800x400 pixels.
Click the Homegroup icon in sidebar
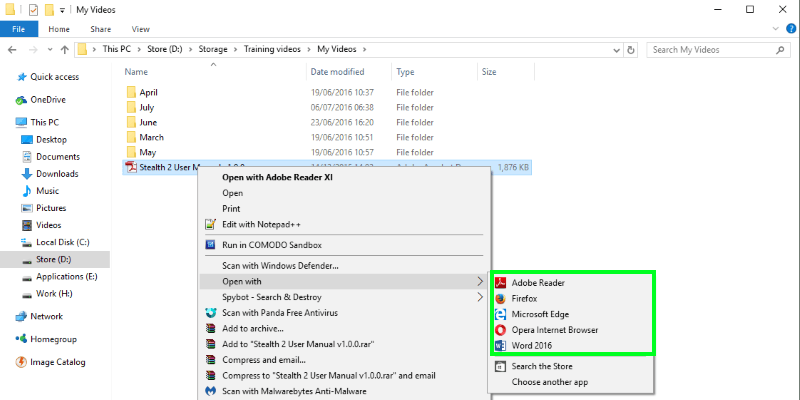pyautogui.click(x=21, y=339)
